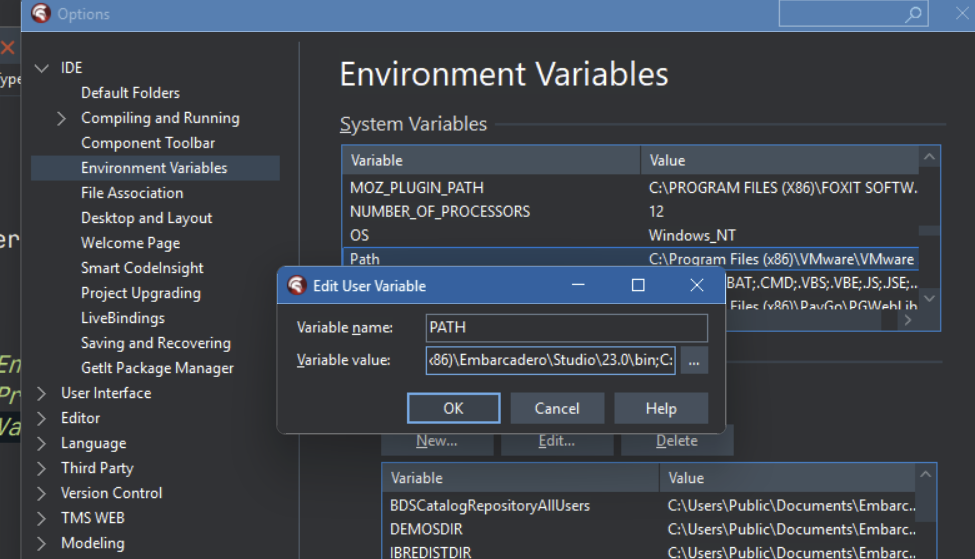Expand the TMS WEB node

click(x=41, y=519)
